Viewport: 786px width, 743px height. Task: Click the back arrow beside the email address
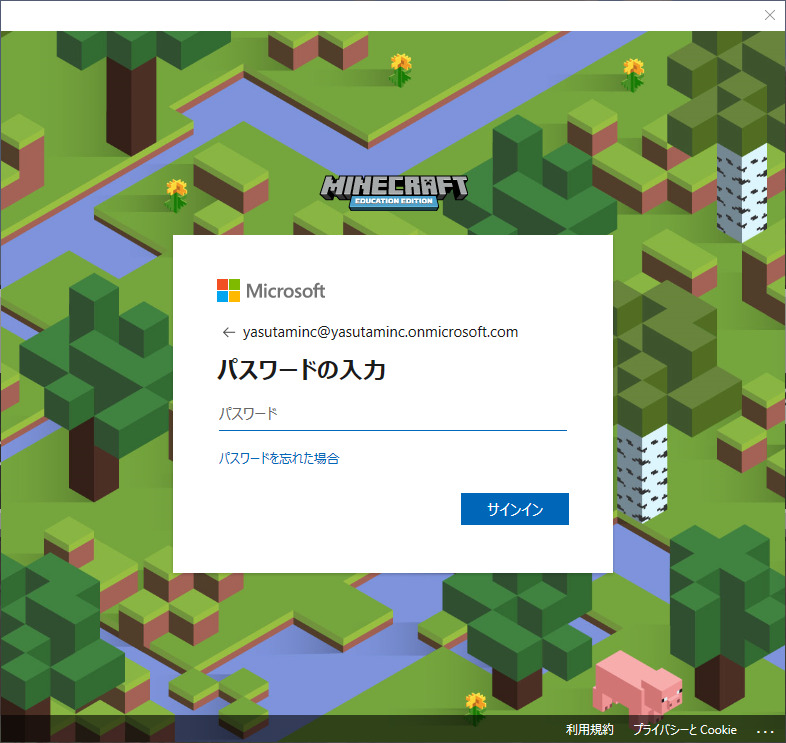[x=229, y=332]
